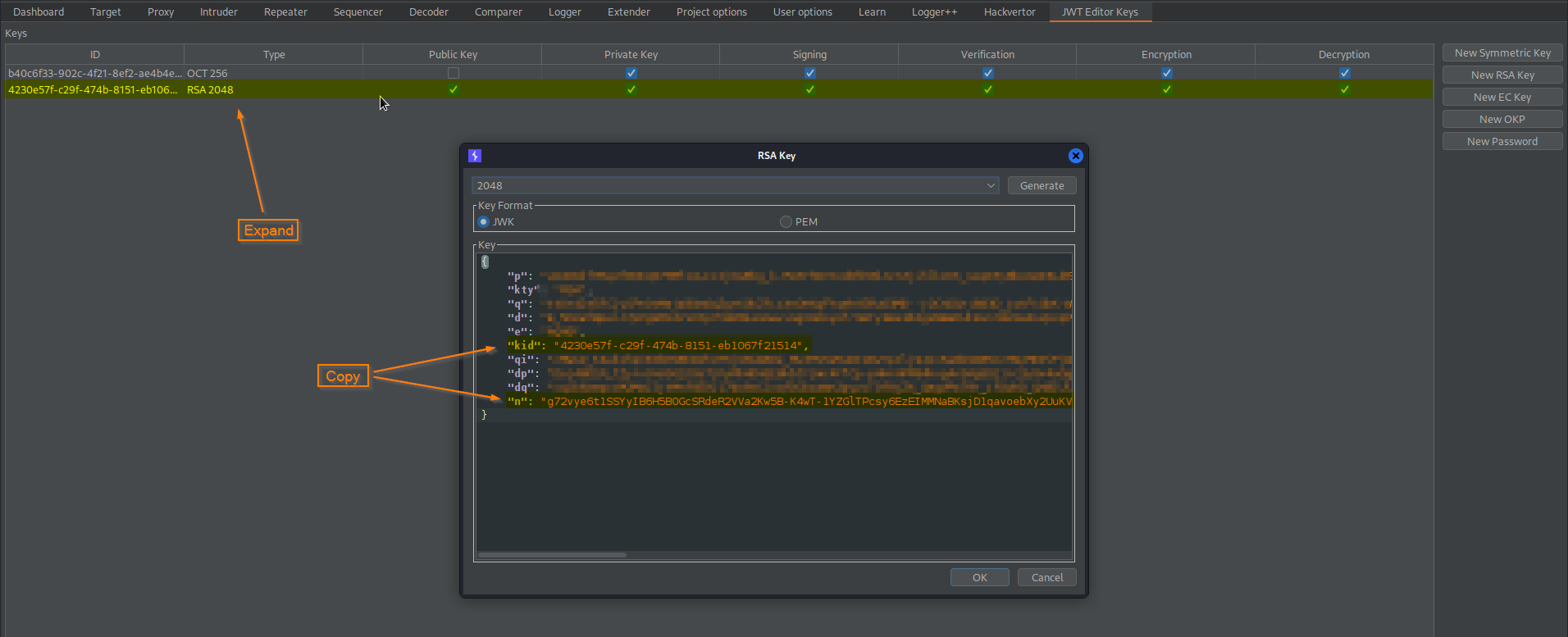
Task: Open the Repeater tab
Action: tap(285, 11)
